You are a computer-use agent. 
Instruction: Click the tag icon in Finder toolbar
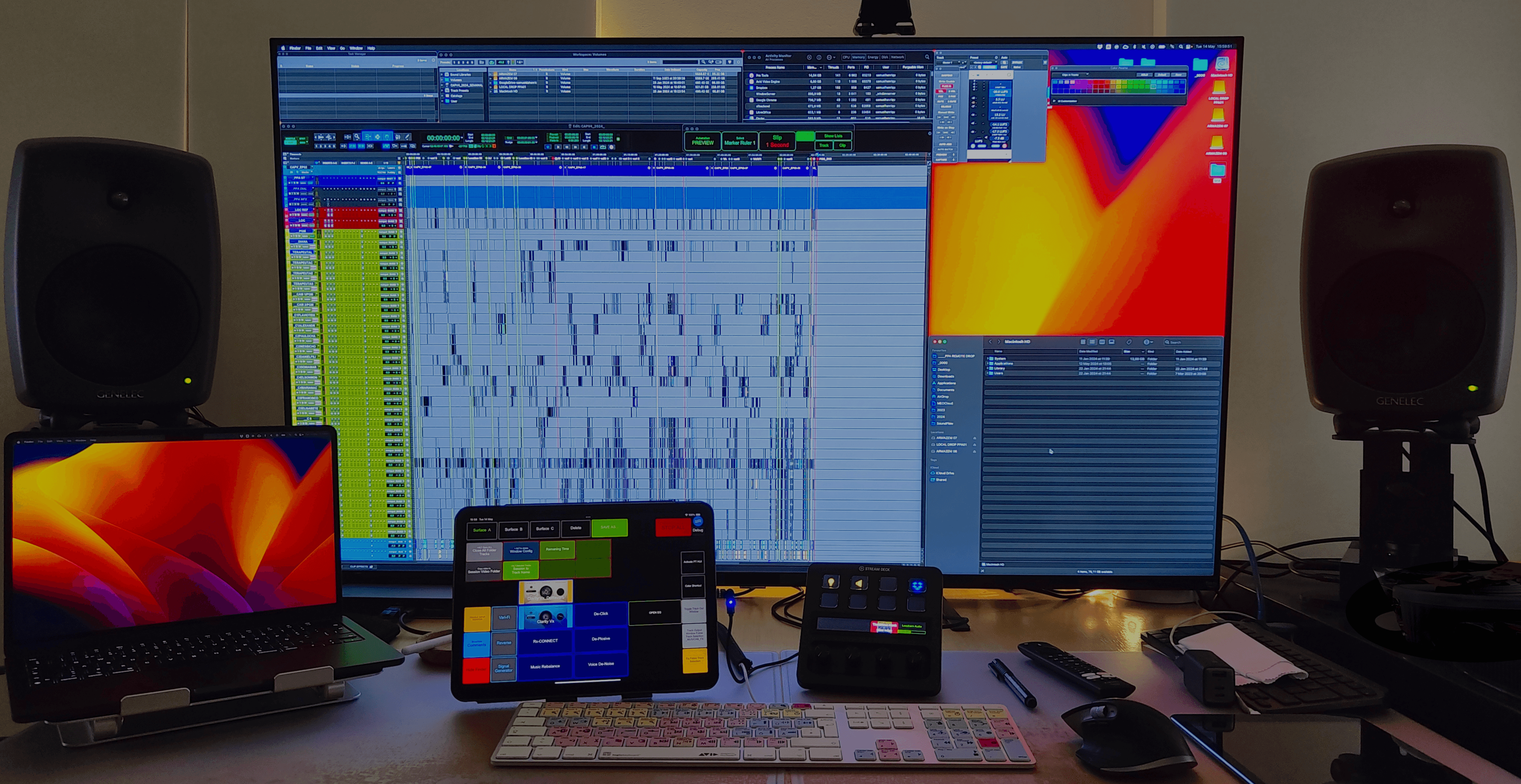(x=1129, y=343)
